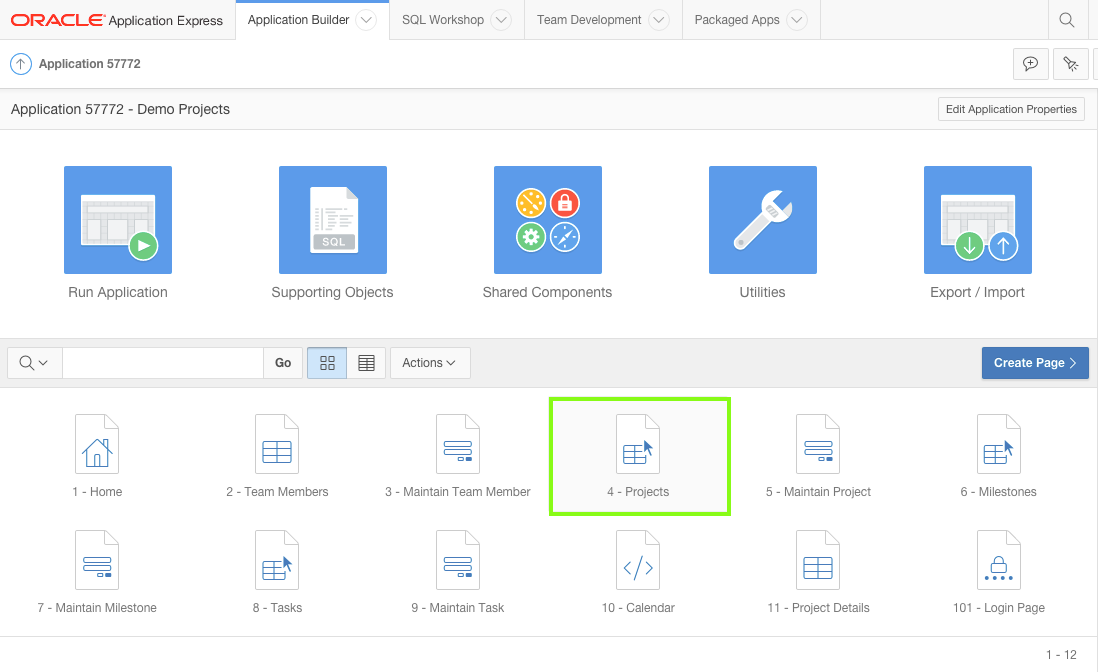
Task: Open page 3 - Maintain Team Member icon
Action: tap(457, 444)
